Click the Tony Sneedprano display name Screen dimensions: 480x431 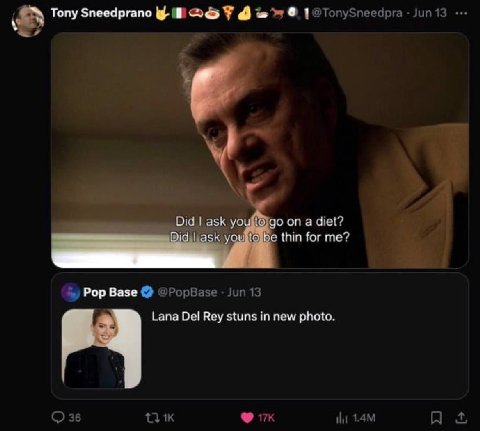click(x=101, y=13)
